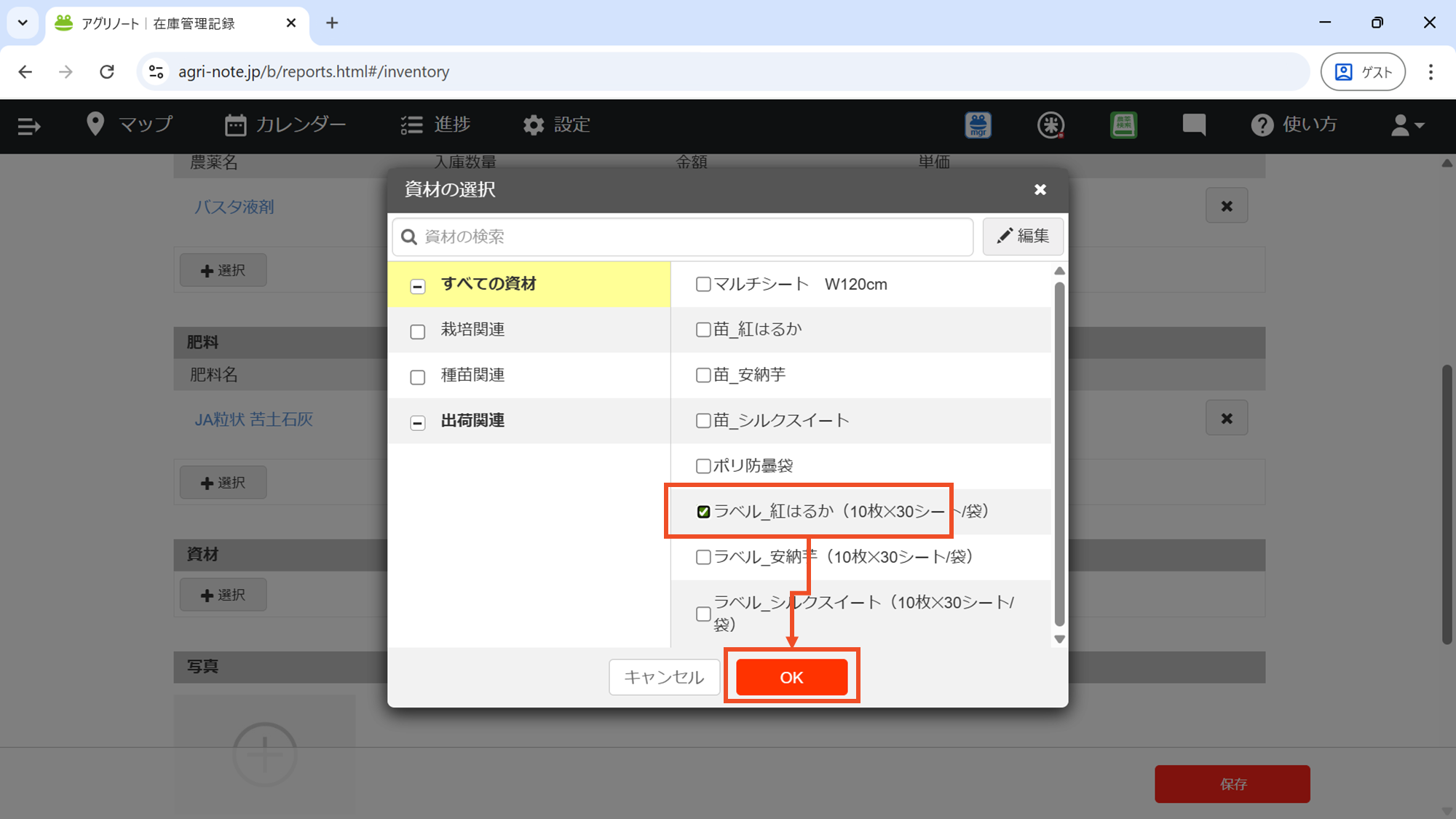Viewport: 1456px width, 819px height.
Task: Check the 苗_安納芋 item
Action: (703, 375)
